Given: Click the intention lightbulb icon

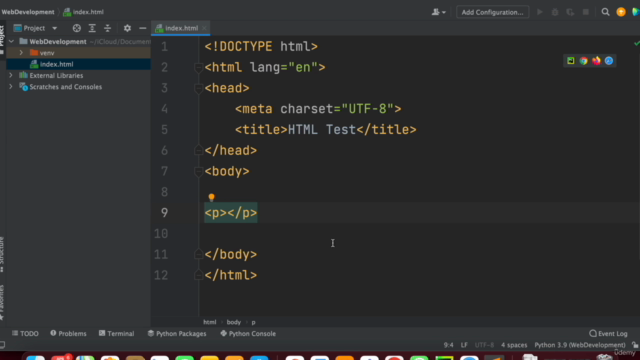Looking at the screenshot, I should pyautogui.click(x=211, y=198).
